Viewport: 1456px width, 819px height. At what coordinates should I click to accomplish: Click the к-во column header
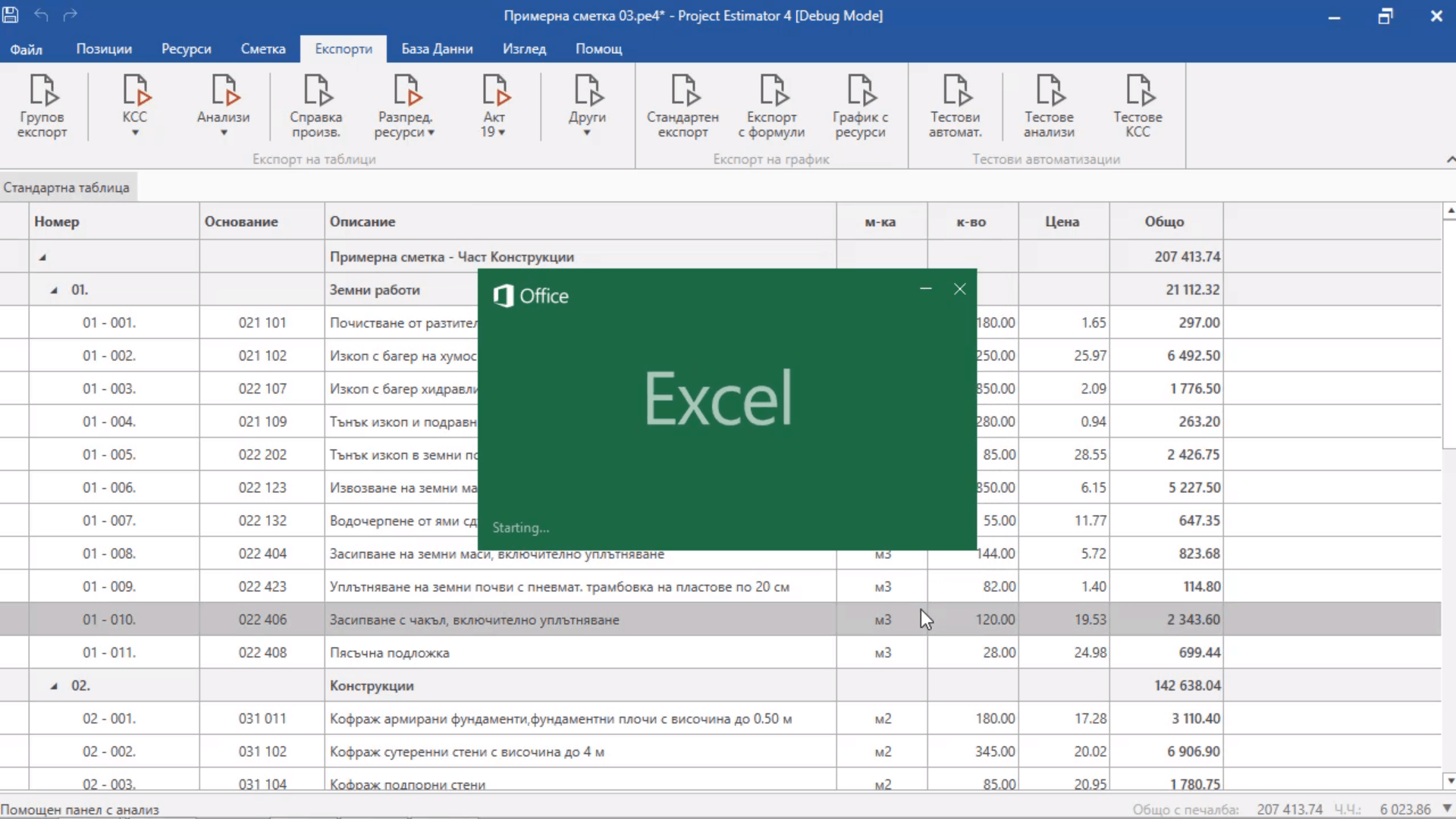click(973, 221)
